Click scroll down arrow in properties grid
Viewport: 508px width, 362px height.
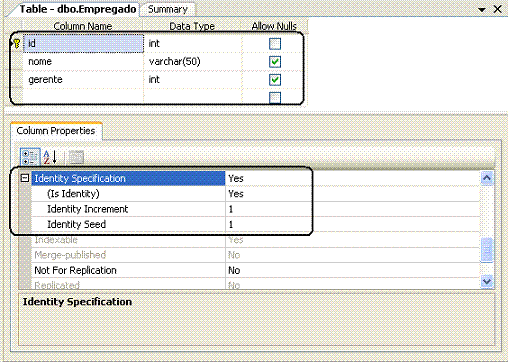coord(487,282)
